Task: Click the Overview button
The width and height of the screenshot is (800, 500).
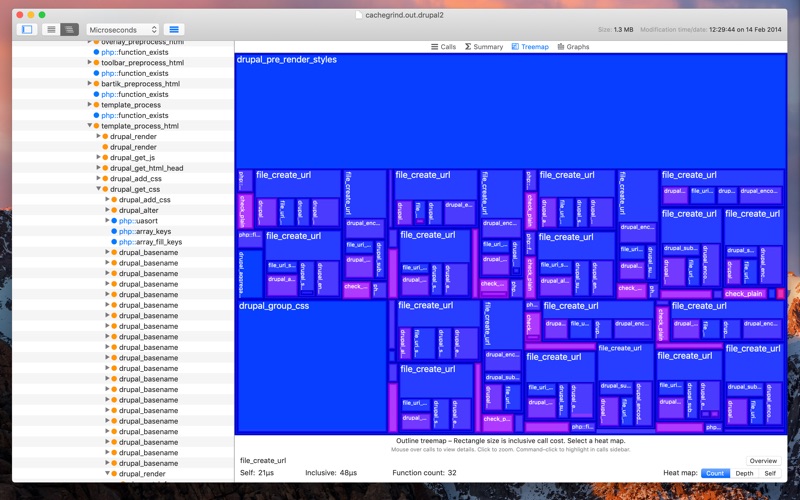Action: pos(763,461)
